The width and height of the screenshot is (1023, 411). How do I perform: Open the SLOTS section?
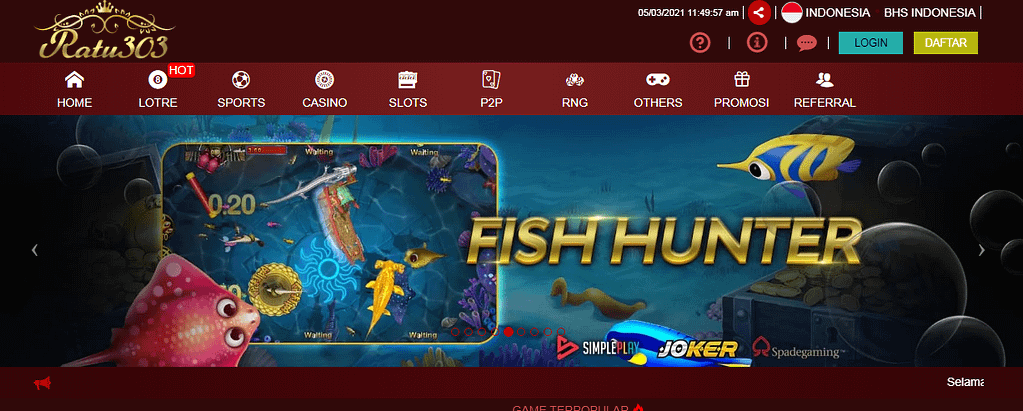pos(408,90)
